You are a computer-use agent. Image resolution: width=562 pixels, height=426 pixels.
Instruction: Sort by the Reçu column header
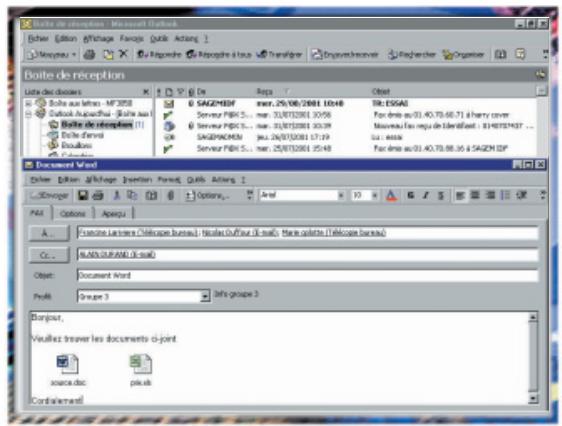coord(265,92)
